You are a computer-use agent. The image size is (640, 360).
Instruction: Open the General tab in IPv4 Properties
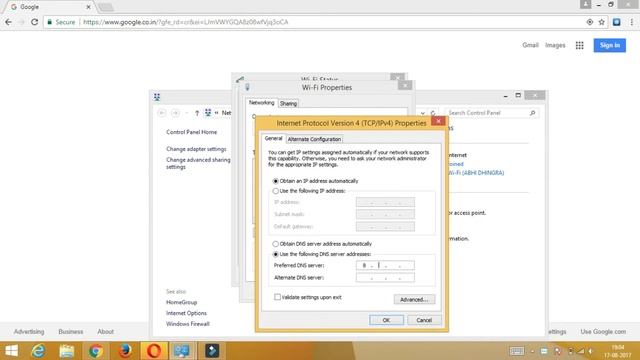point(273,138)
